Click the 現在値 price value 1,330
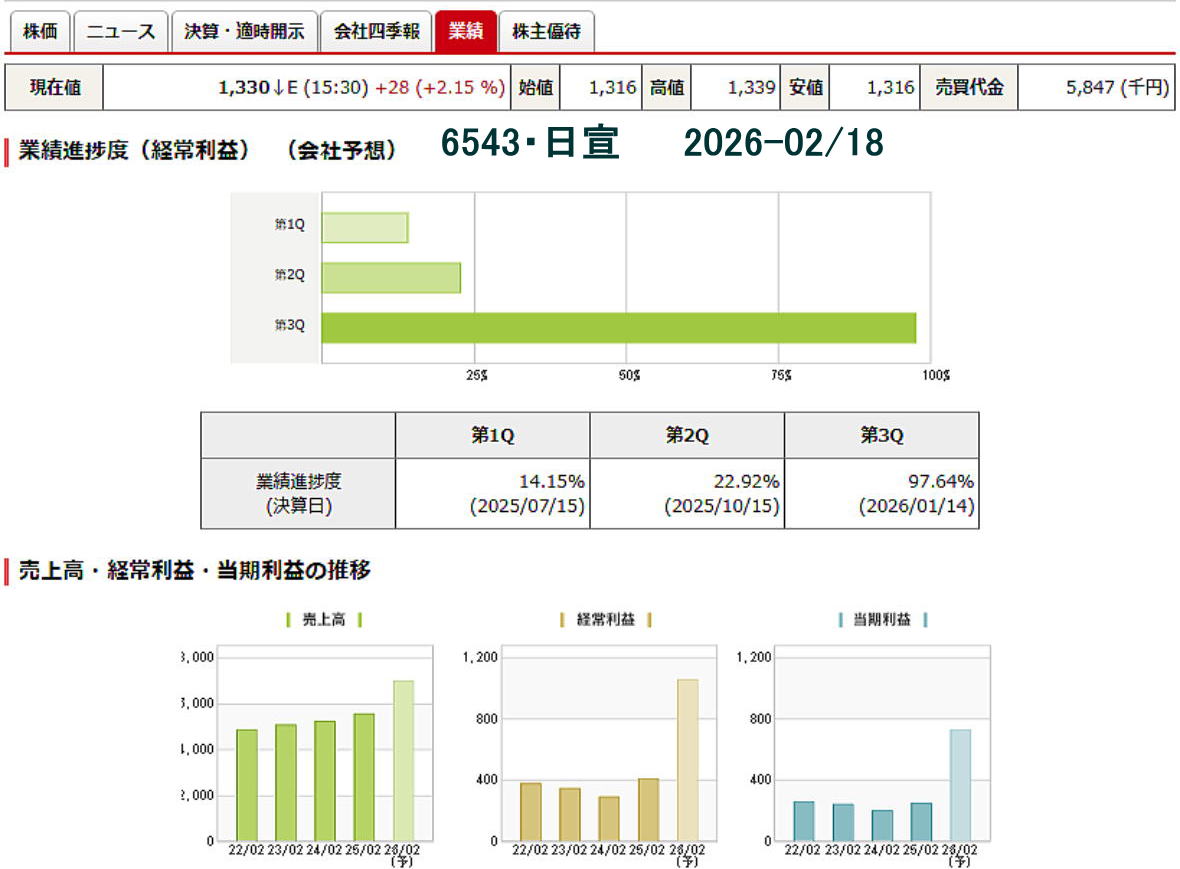Viewport: 1180px width, 869px height. pos(243,88)
